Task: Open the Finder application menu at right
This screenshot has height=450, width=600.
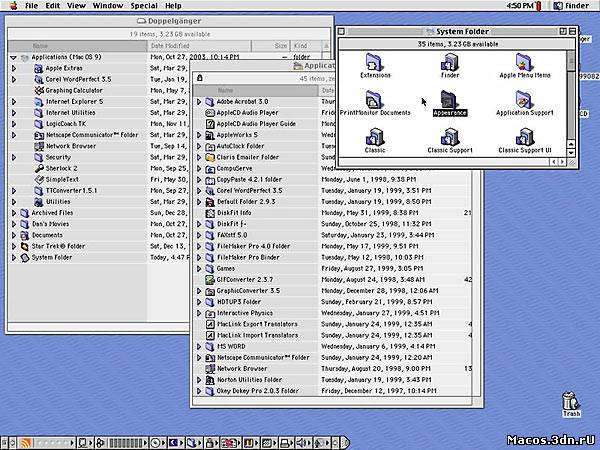Action: [x=571, y=6]
